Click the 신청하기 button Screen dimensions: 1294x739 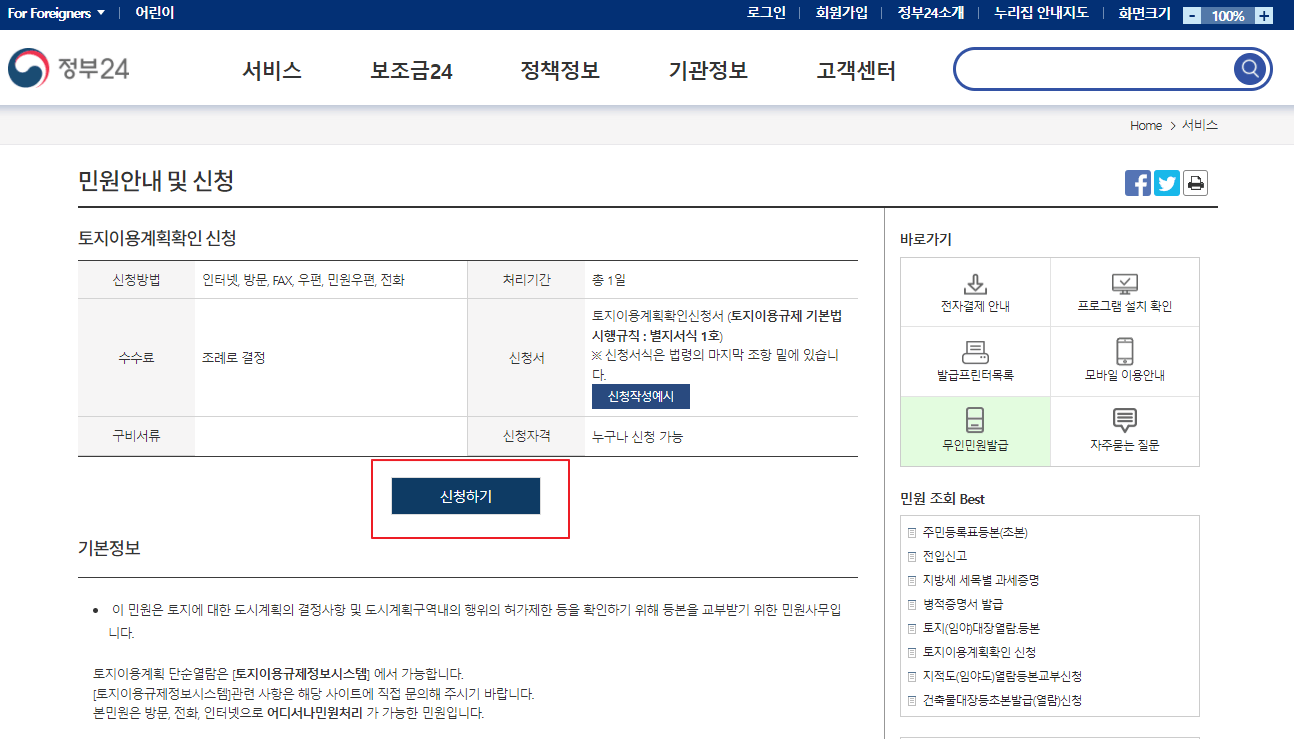coord(466,496)
